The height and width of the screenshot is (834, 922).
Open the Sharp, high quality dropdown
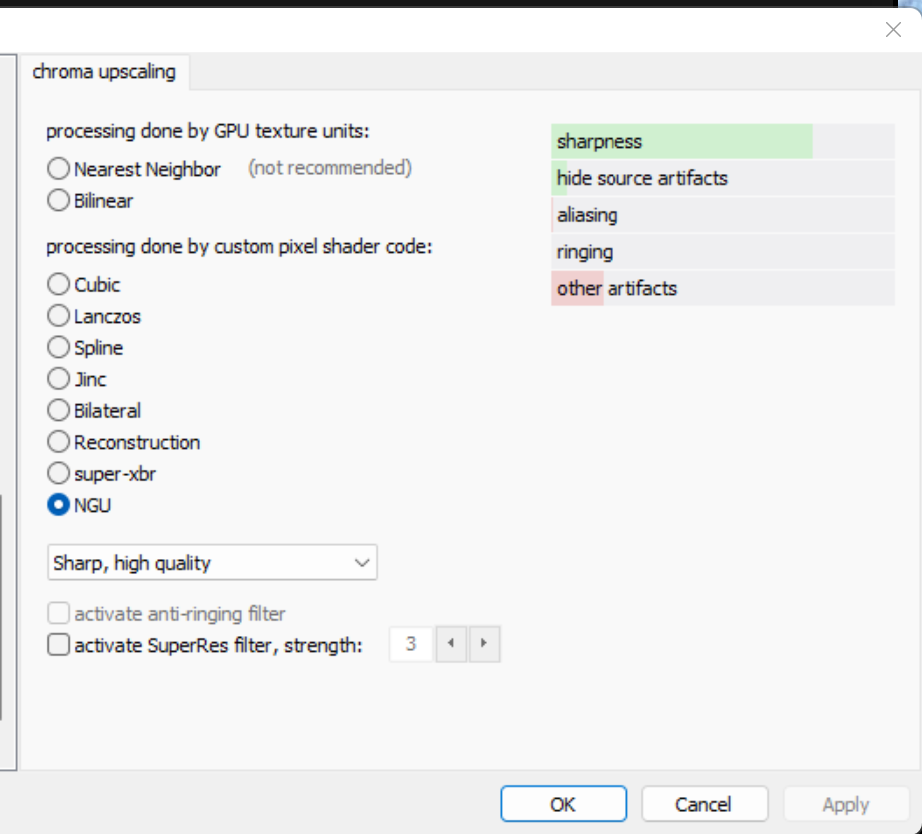pyautogui.click(x=212, y=562)
